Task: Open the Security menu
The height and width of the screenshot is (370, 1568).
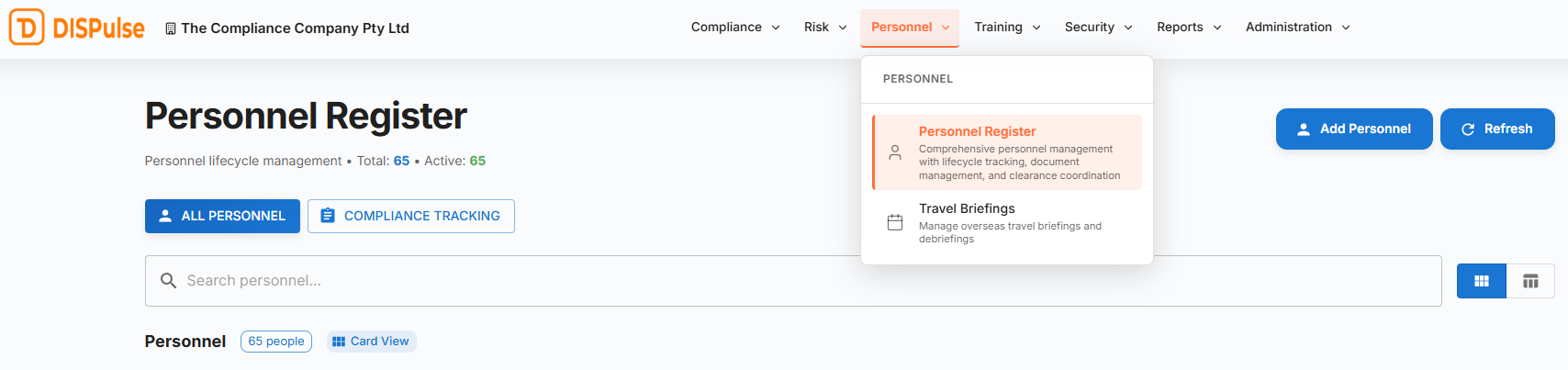Action: (1098, 28)
